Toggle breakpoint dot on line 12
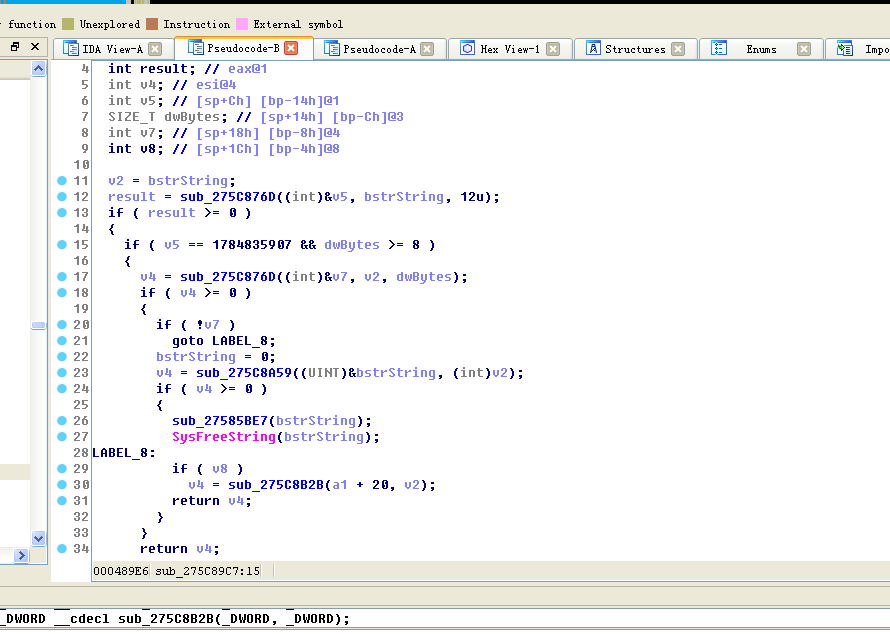The image size is (890, 634). pyautogui.click(x=62, y=196)
